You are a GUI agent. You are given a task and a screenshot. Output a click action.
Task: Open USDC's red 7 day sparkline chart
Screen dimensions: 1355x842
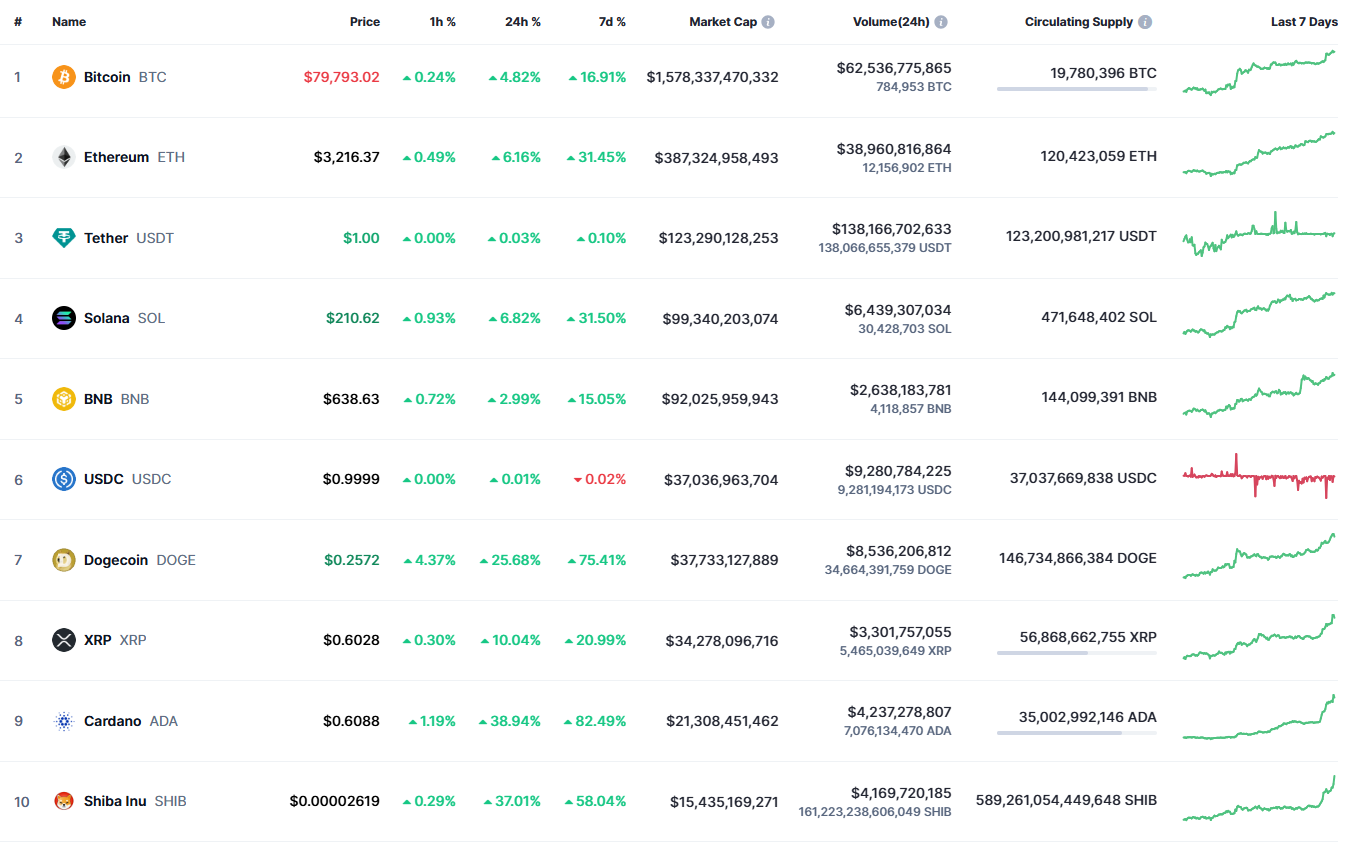pos(1259,476)
